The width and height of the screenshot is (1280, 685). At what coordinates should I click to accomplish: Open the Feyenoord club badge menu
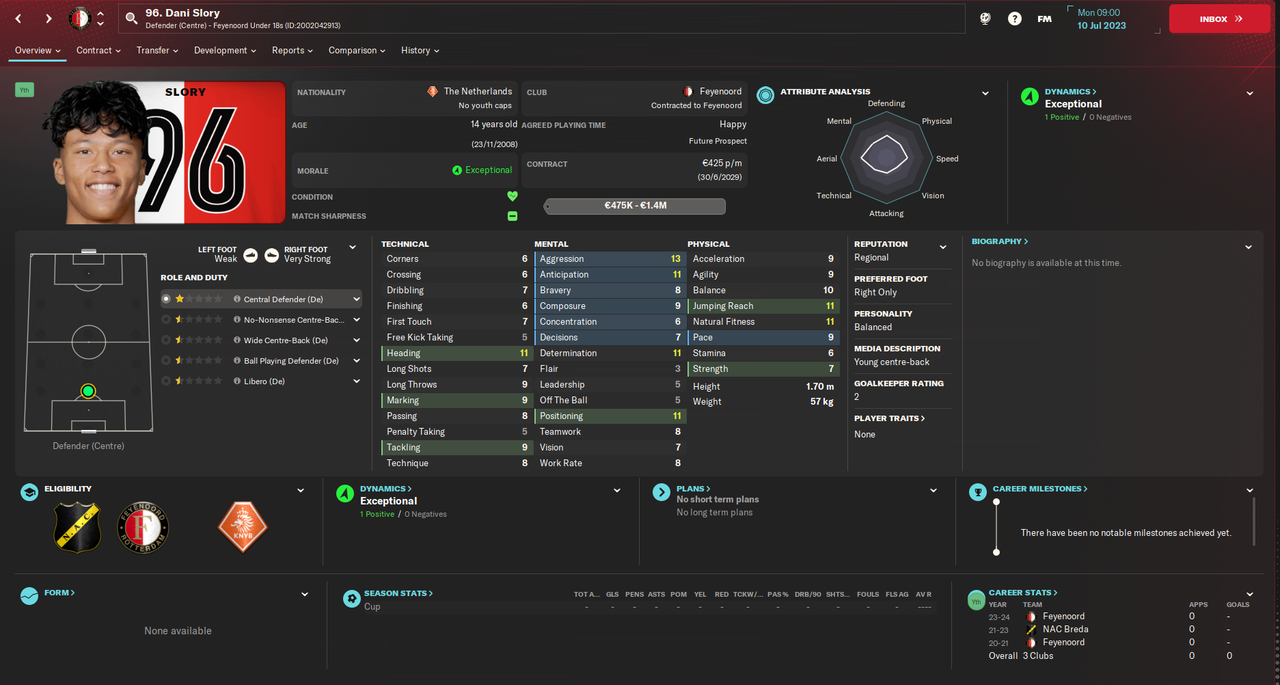tap(79, 18)
